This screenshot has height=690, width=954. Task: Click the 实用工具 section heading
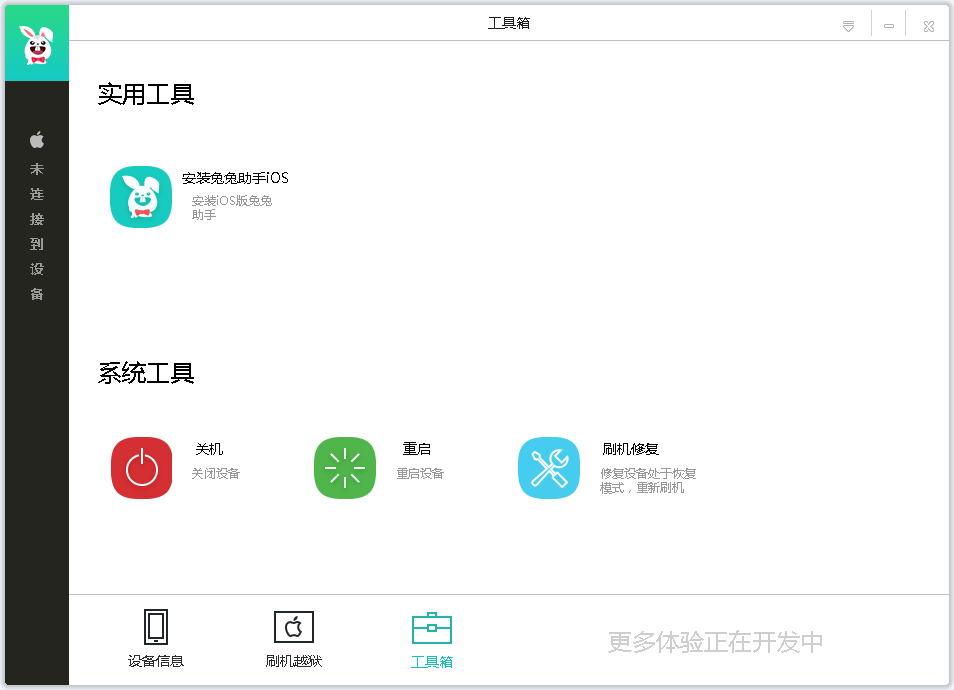146,95
